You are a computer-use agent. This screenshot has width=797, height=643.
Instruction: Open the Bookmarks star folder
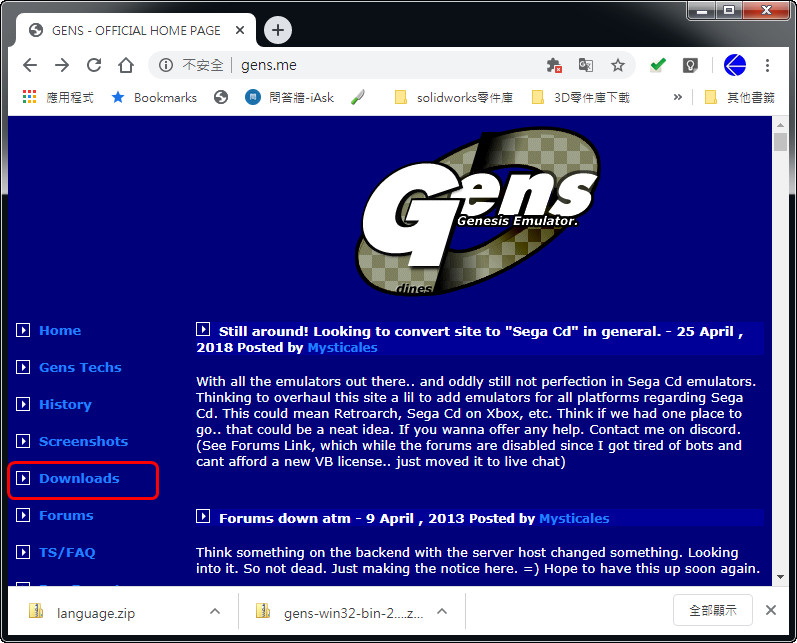point(154,97)
